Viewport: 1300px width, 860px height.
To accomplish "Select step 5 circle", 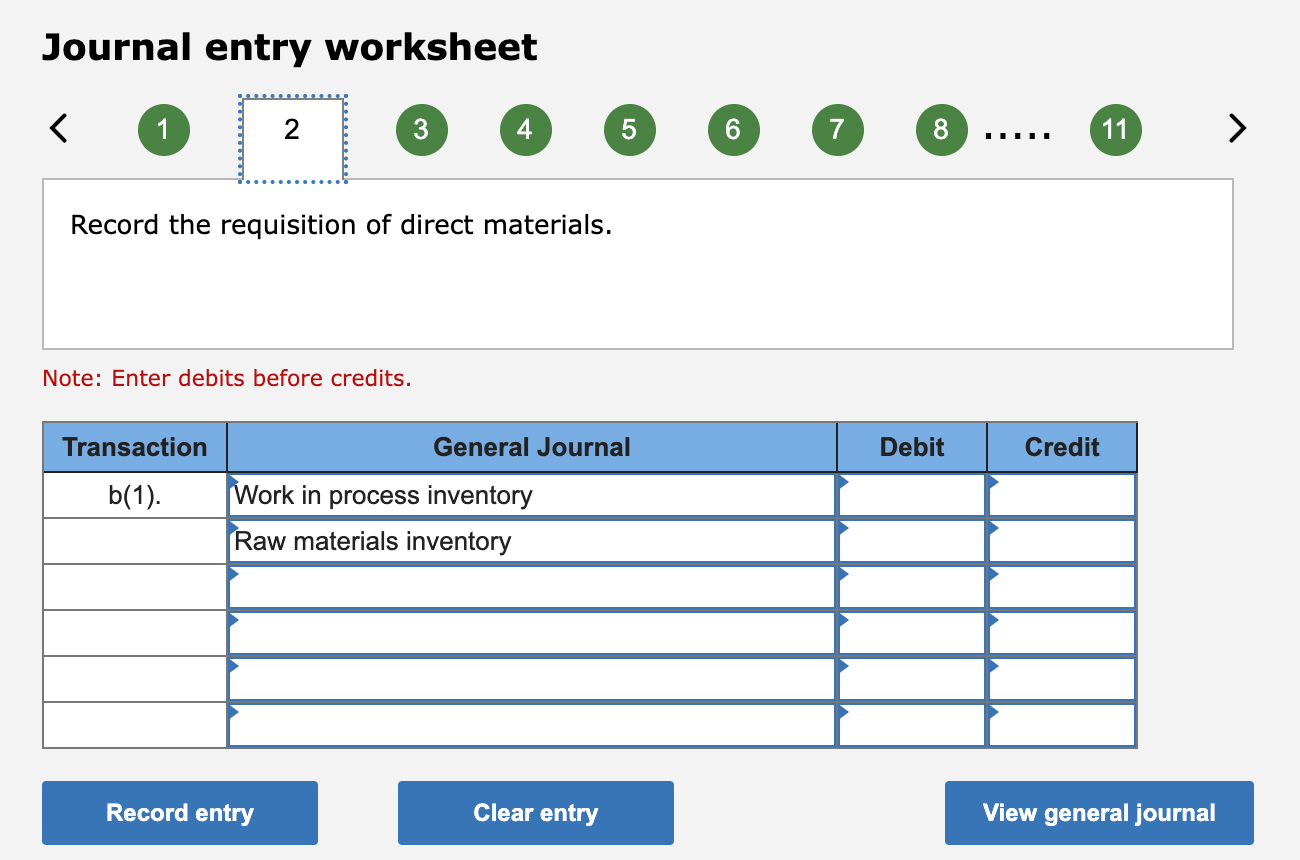I will pyautogui.click(x=629, y=129).
